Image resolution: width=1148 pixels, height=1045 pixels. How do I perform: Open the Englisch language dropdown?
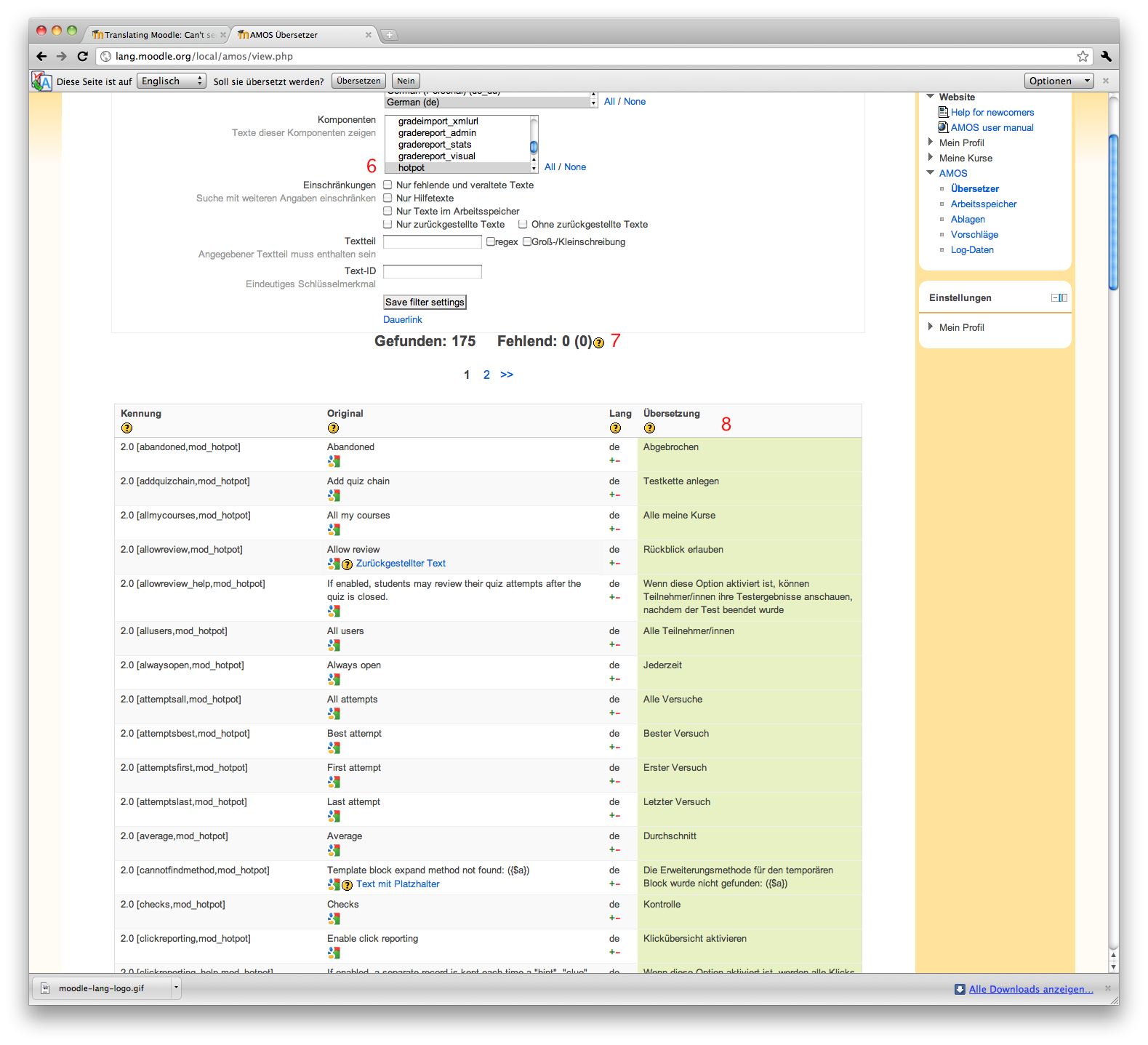(172, 81)
